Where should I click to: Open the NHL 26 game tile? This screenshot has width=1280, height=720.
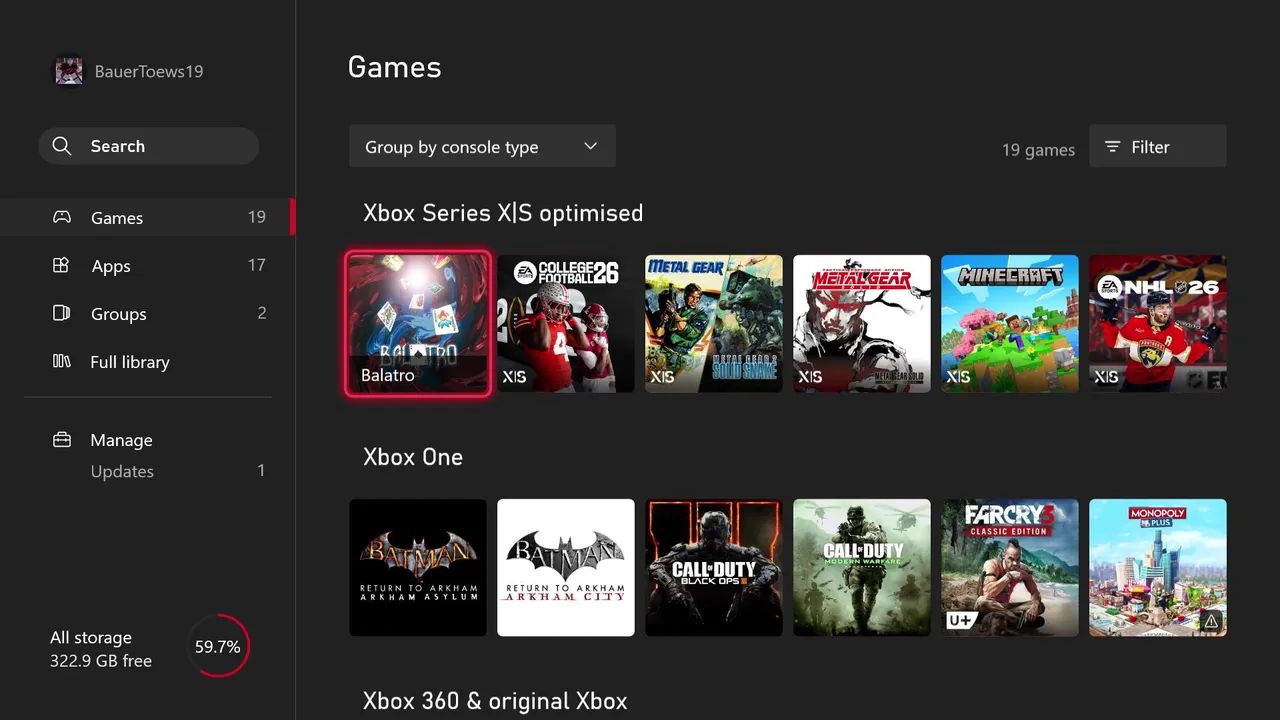(x=1158, y=323)
